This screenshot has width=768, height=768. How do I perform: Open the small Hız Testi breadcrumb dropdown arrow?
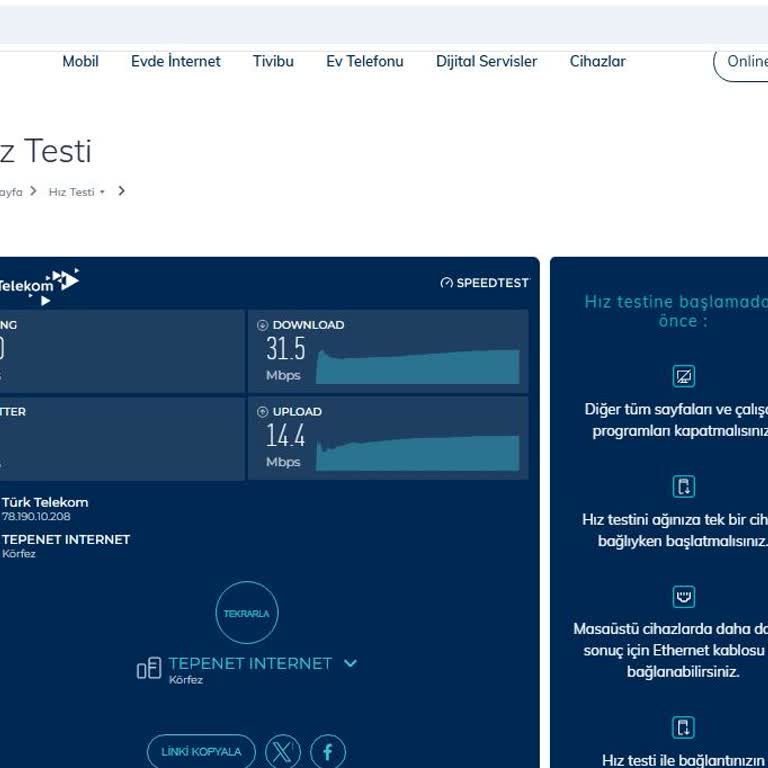point(102,192)
